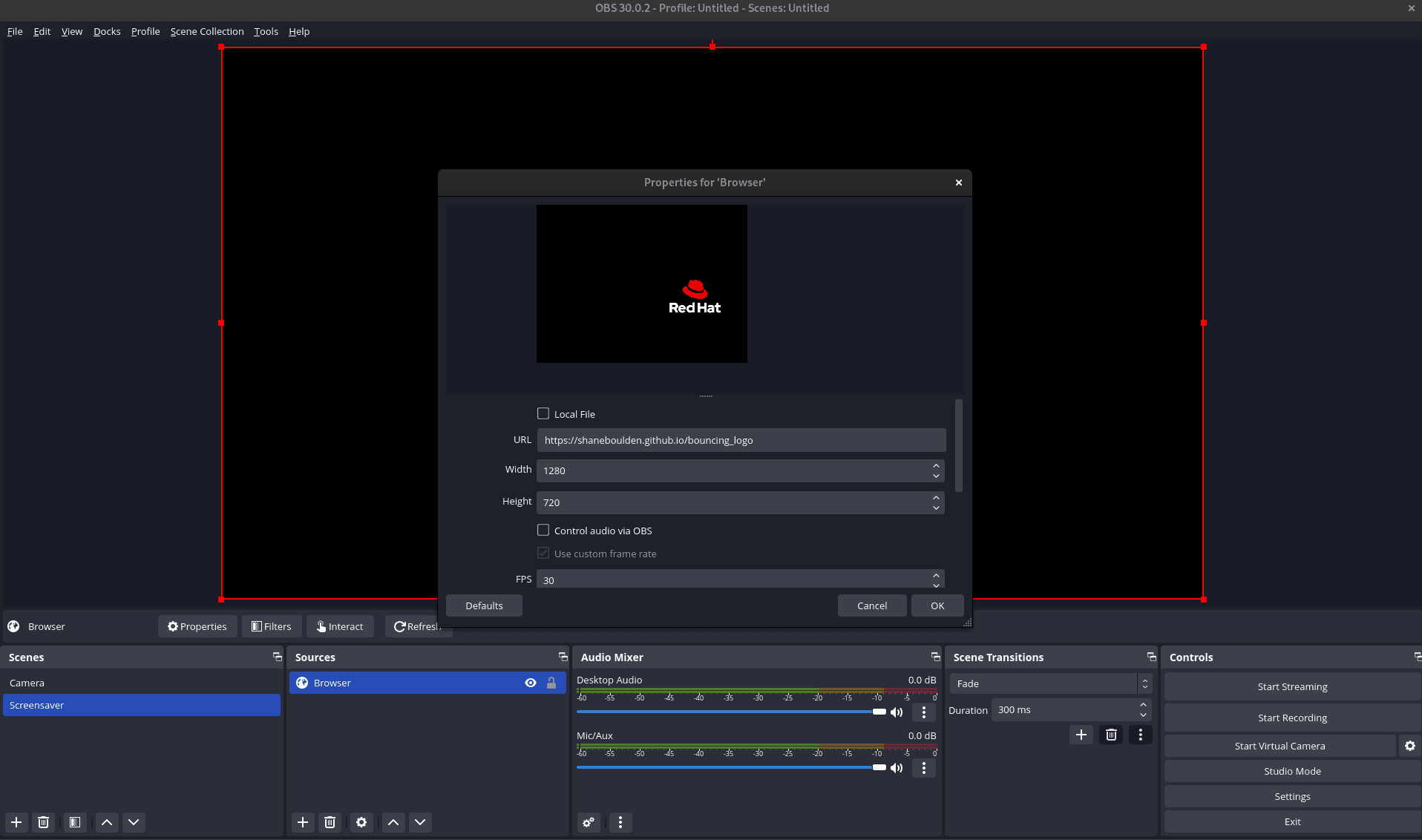Image resolution: width=1422 pixels, height=840 pixels.
Task: Open the View menu
Action: tap(72, 31)
